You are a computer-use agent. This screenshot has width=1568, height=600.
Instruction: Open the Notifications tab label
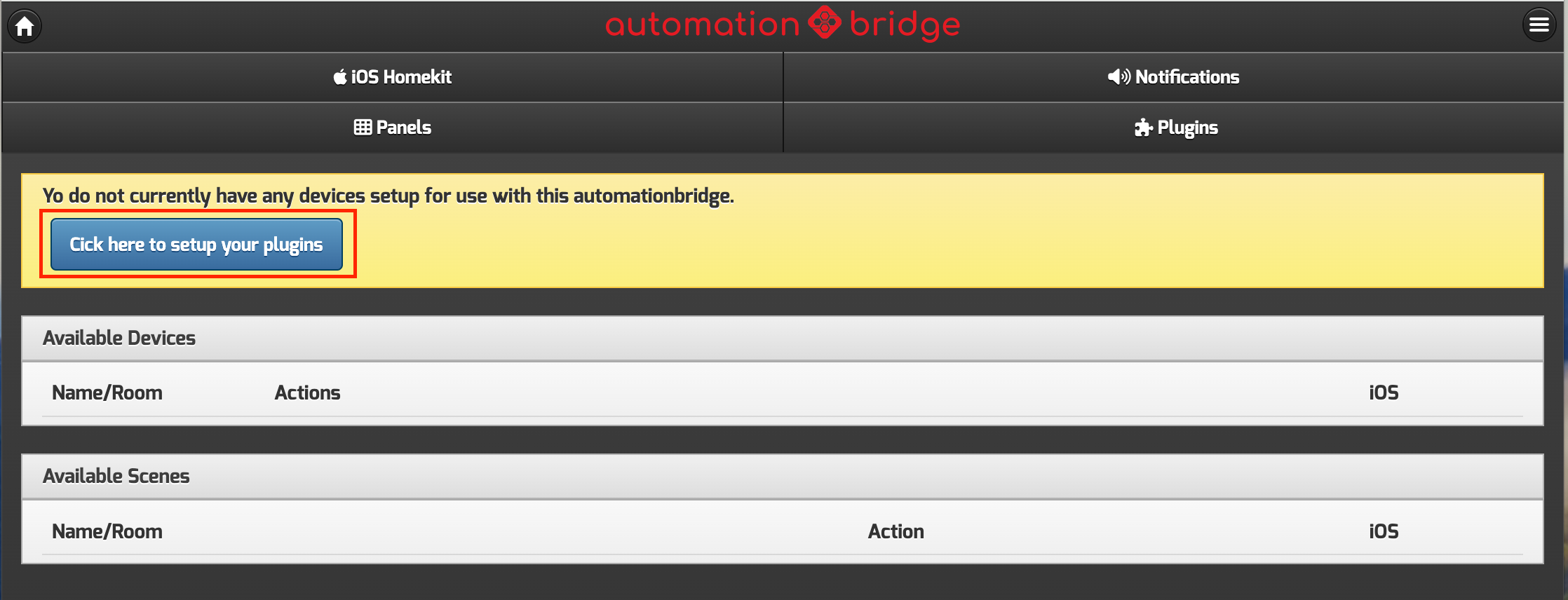point(1187,77)
